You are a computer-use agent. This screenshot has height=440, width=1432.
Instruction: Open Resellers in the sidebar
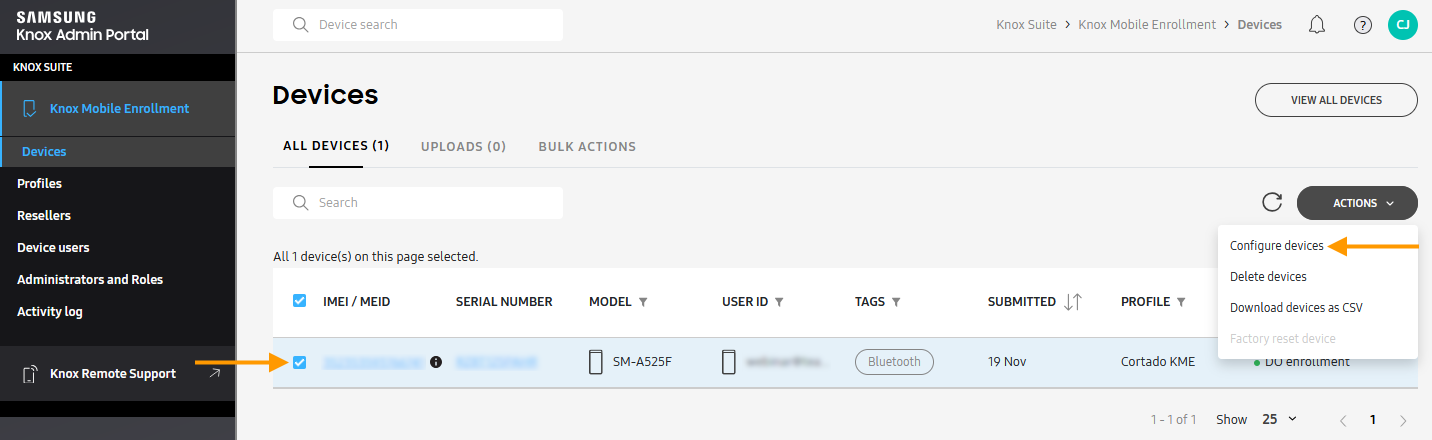tap(44, 216)
